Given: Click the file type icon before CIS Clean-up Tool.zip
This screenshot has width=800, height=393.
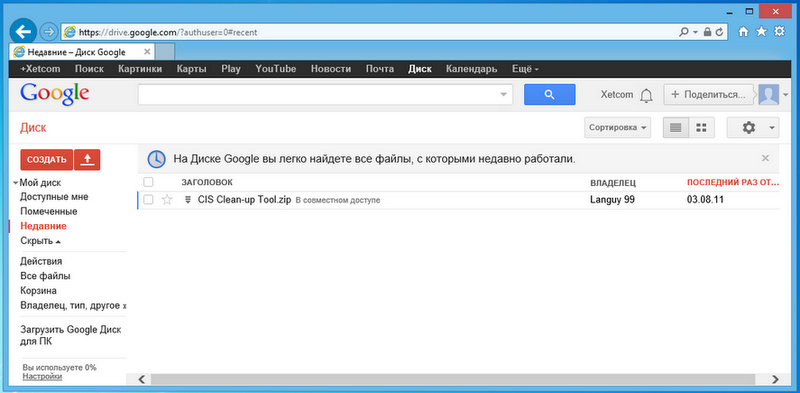Looking at the screenshot, I should [188, 200].
